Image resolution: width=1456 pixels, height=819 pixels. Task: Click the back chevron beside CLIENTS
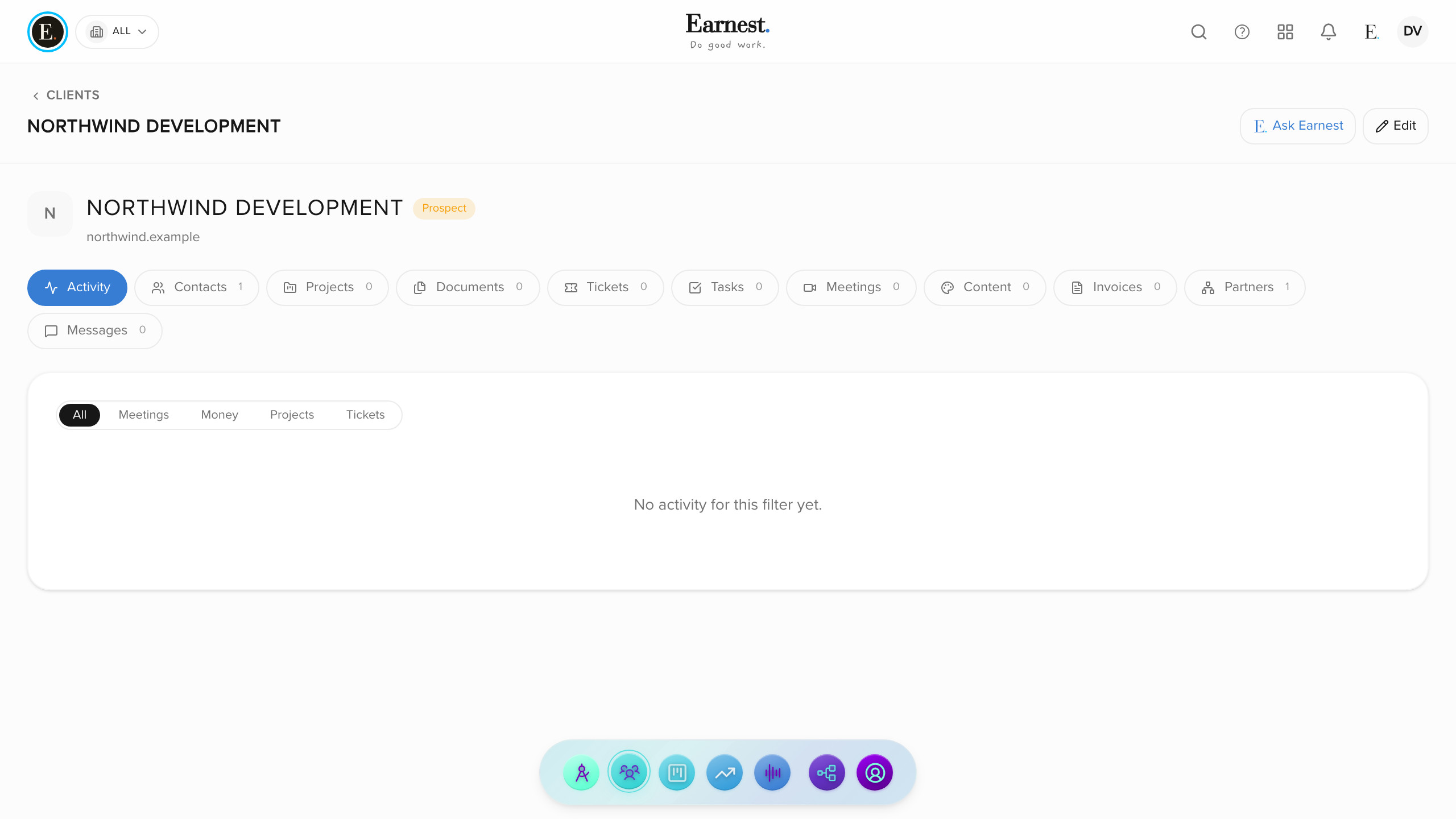(x=36, y=96)
